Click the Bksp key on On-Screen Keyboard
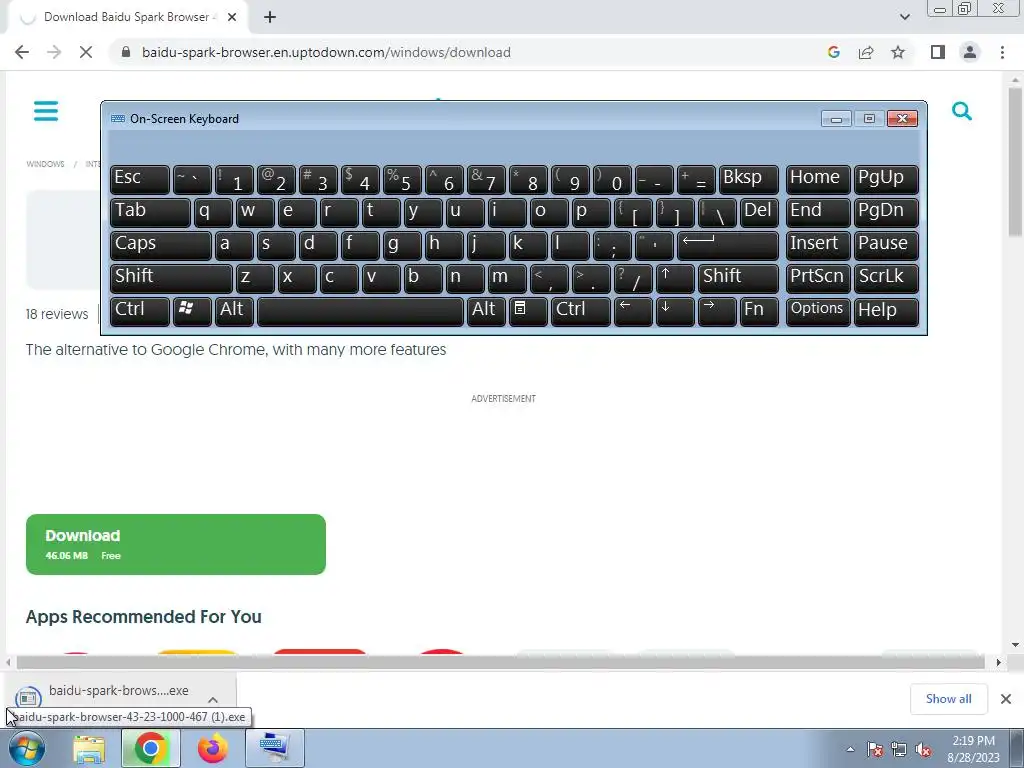1024x768 pixels. [748, 179]
